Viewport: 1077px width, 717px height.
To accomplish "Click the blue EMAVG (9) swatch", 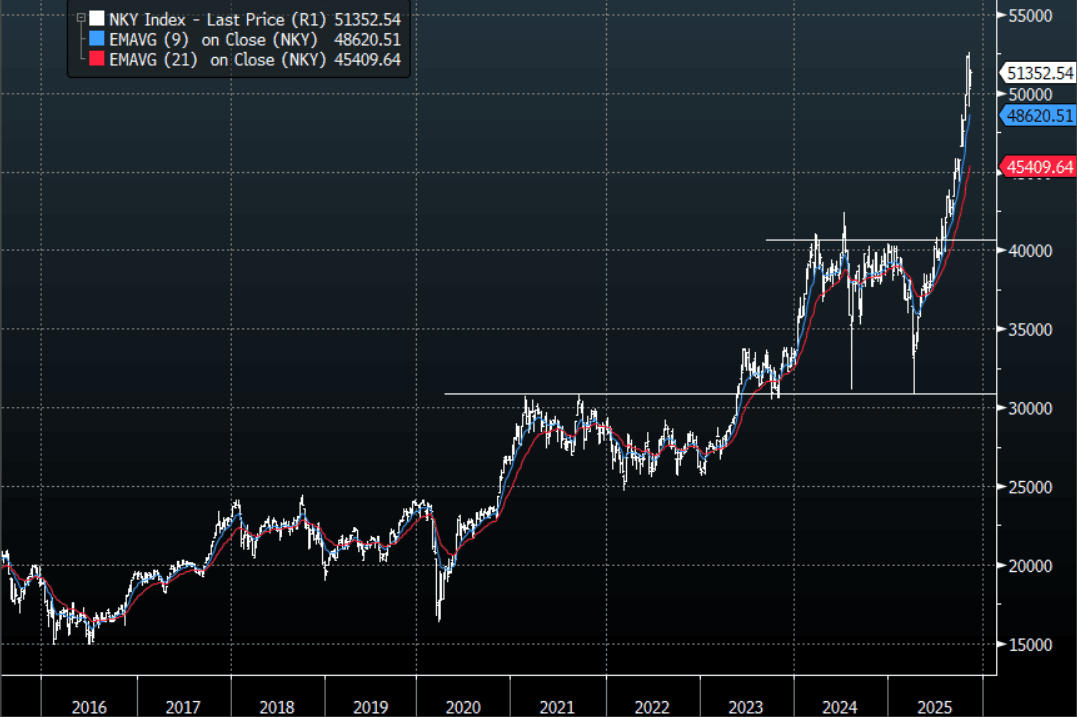I will pos(96,39).
